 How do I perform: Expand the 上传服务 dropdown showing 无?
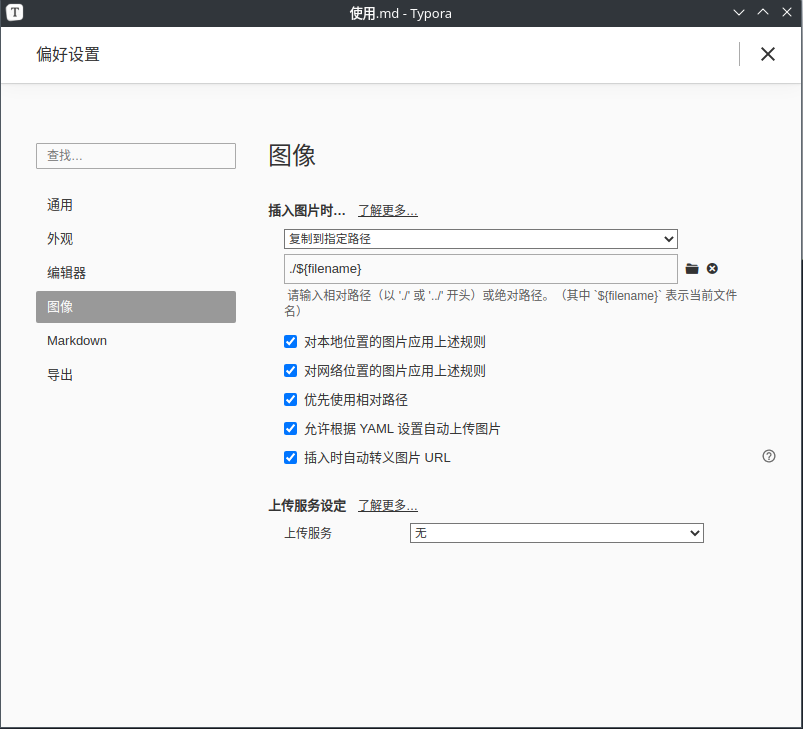pos(556,534)
